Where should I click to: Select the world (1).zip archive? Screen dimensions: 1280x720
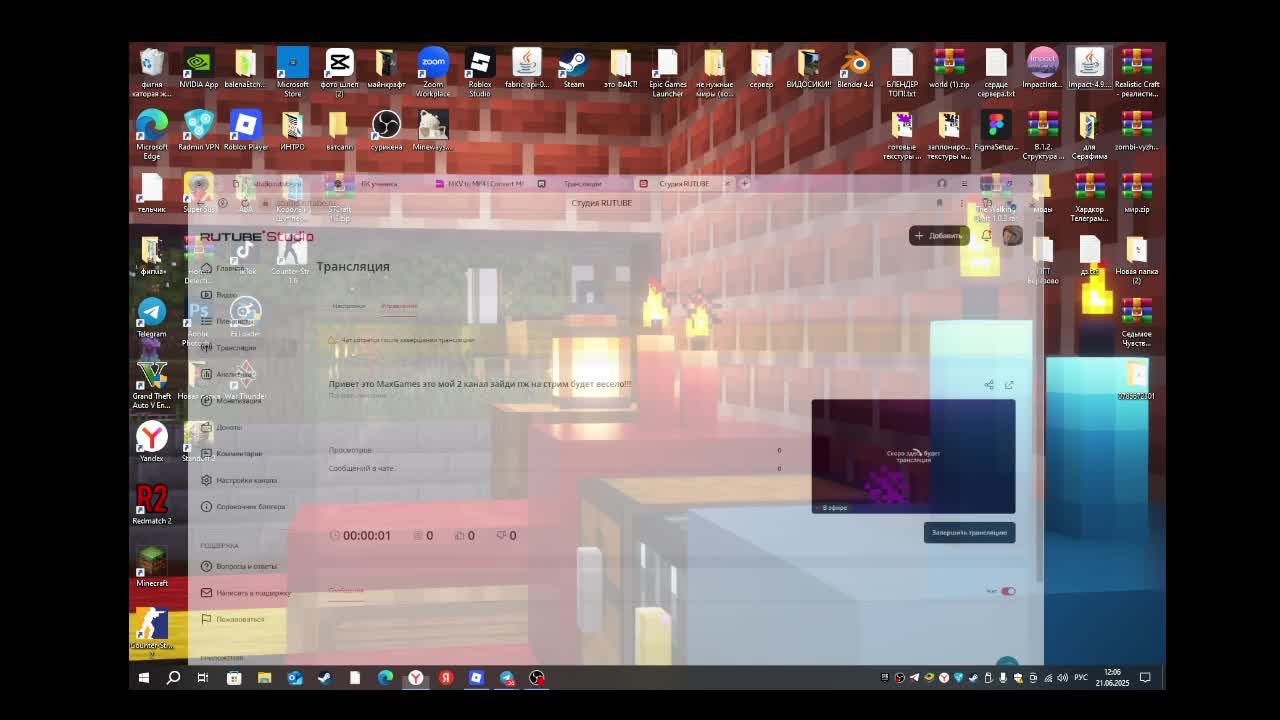[x=949, y=70]
